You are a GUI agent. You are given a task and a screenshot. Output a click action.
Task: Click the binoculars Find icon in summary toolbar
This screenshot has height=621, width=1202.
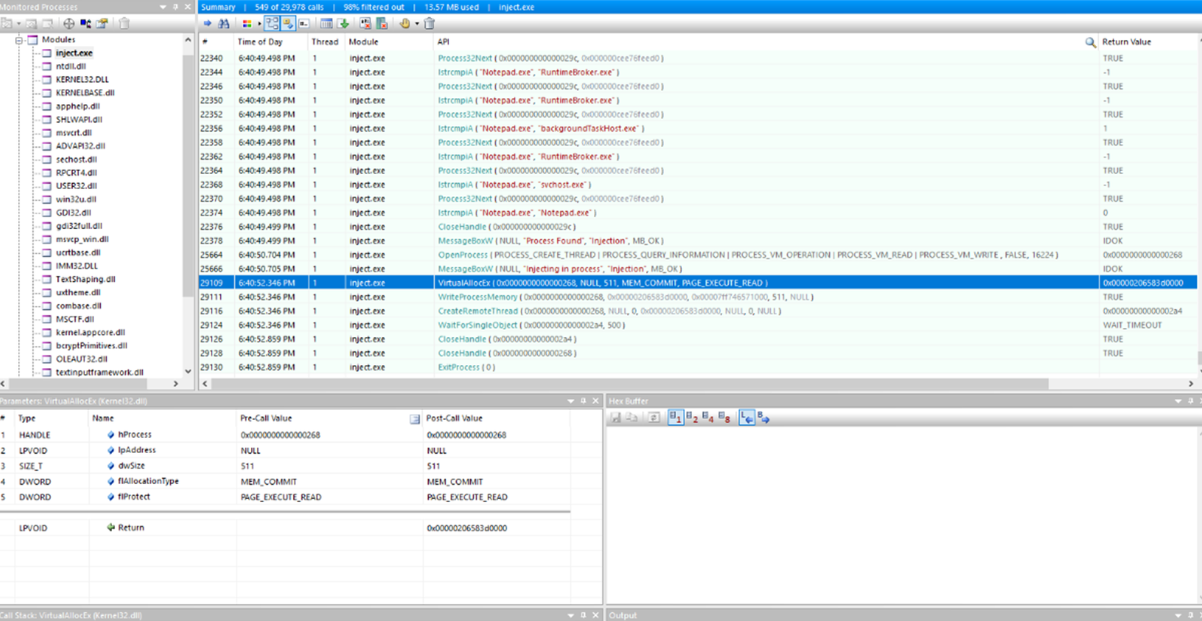(x=224, y=24)
